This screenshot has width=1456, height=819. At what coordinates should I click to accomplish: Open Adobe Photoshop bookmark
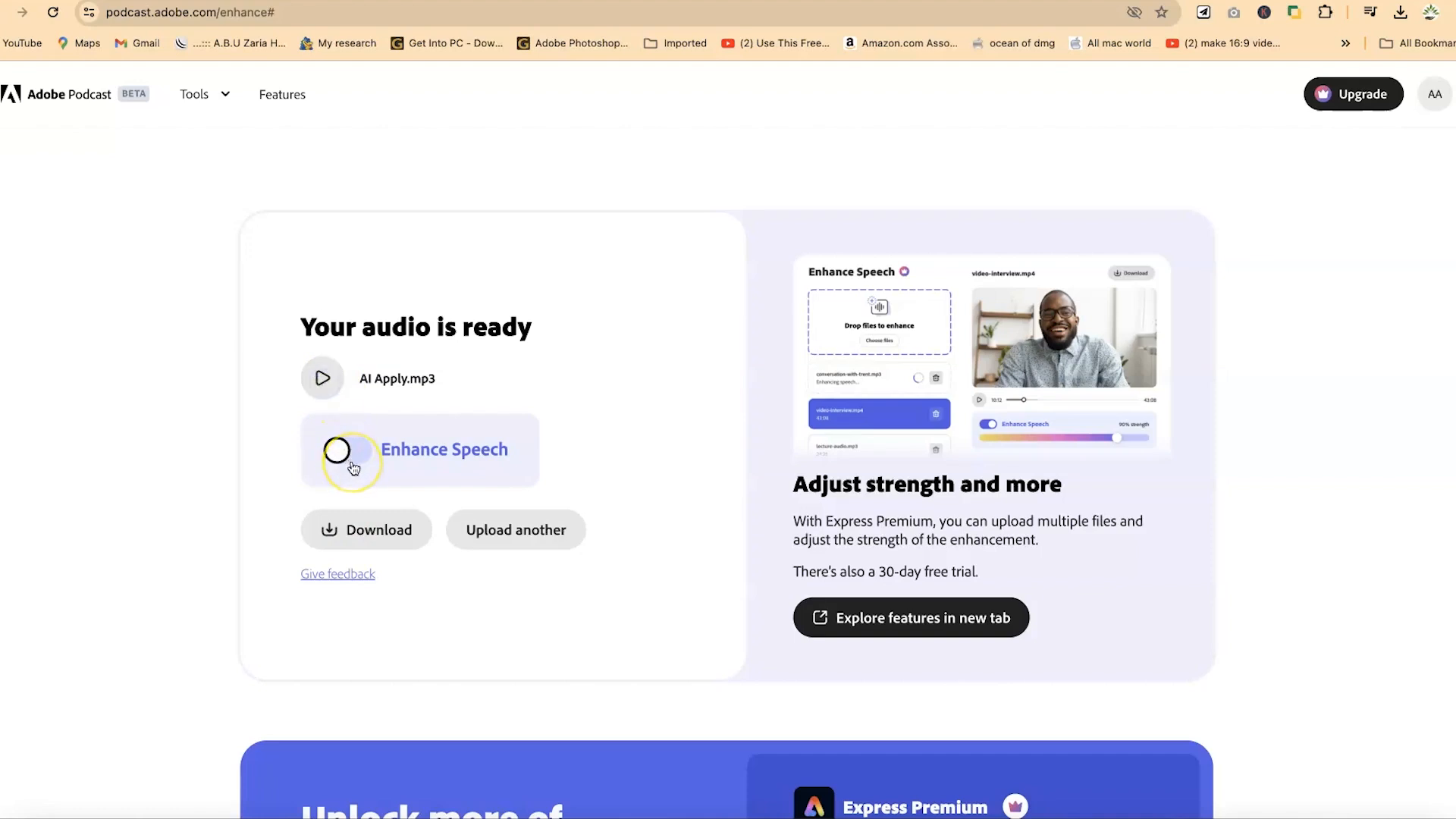[x=573, y=43]
